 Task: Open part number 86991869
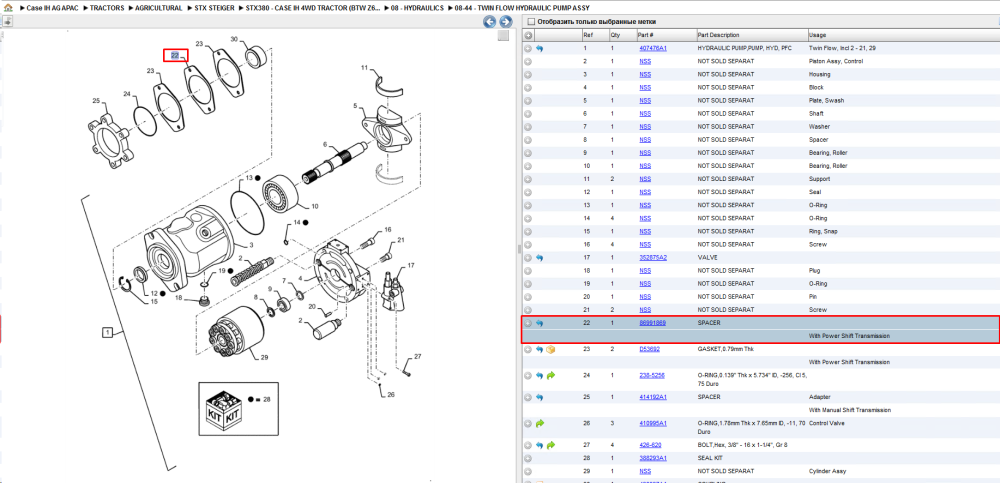pyautogui.click(x=652, y=323)
